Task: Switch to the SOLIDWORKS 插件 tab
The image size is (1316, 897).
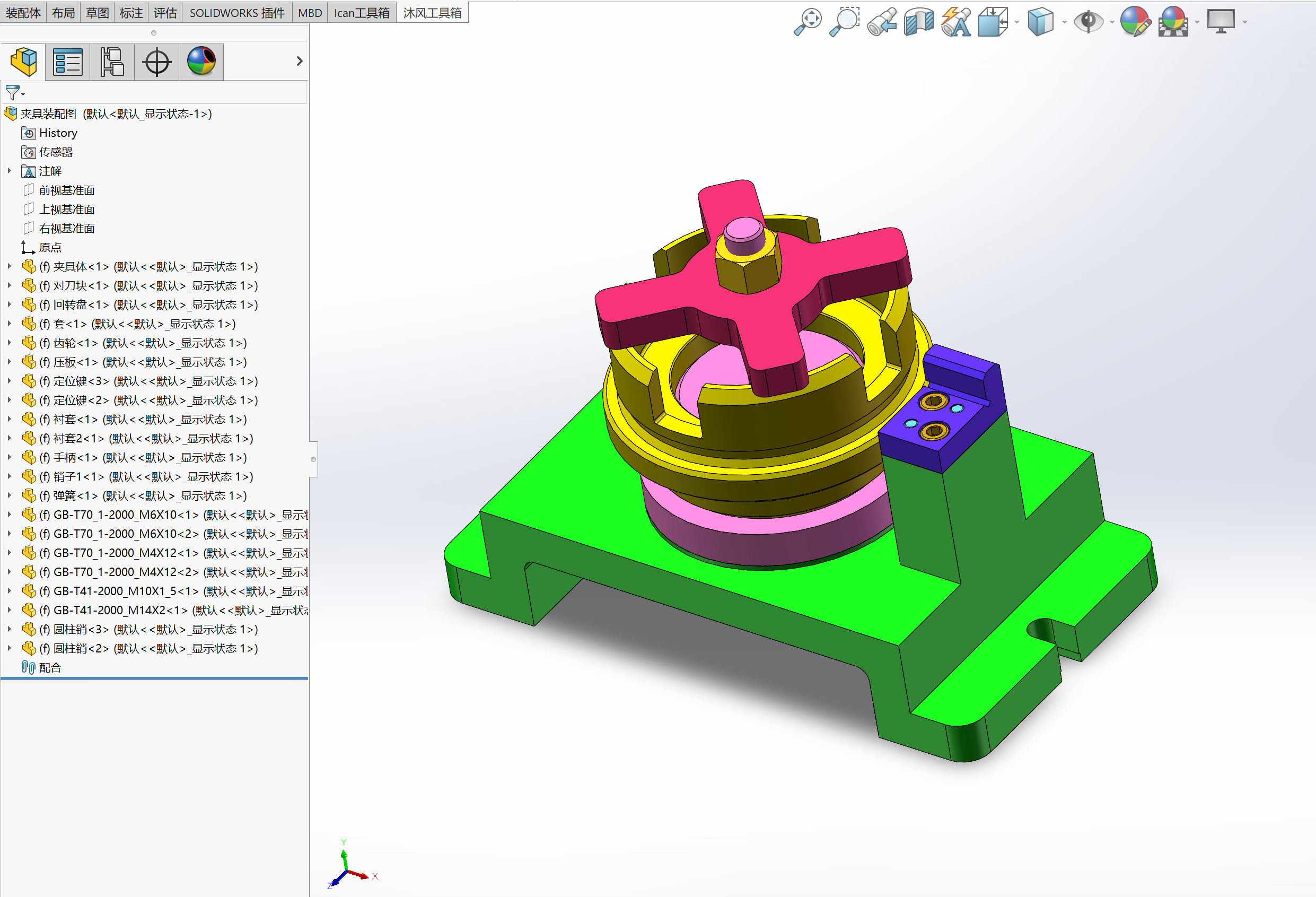Action: coord(237,13)
